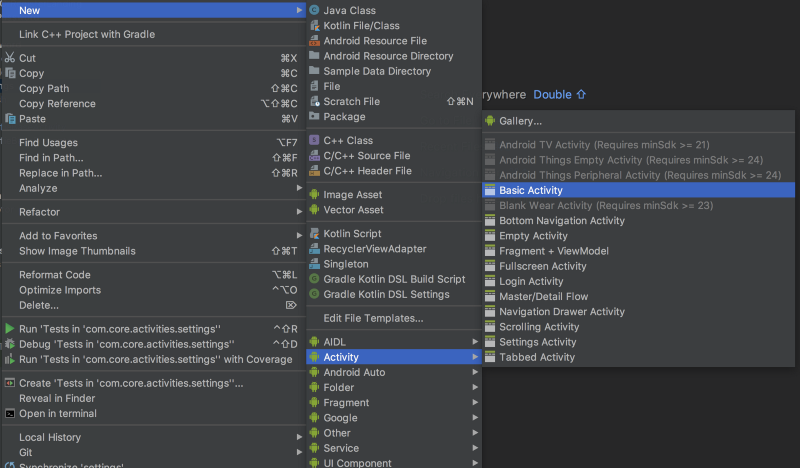Screen dimensions: 800x468
Task: Click the Double Shift shortcut hint text
Action: pyautogui.click(x=560, y=94)
